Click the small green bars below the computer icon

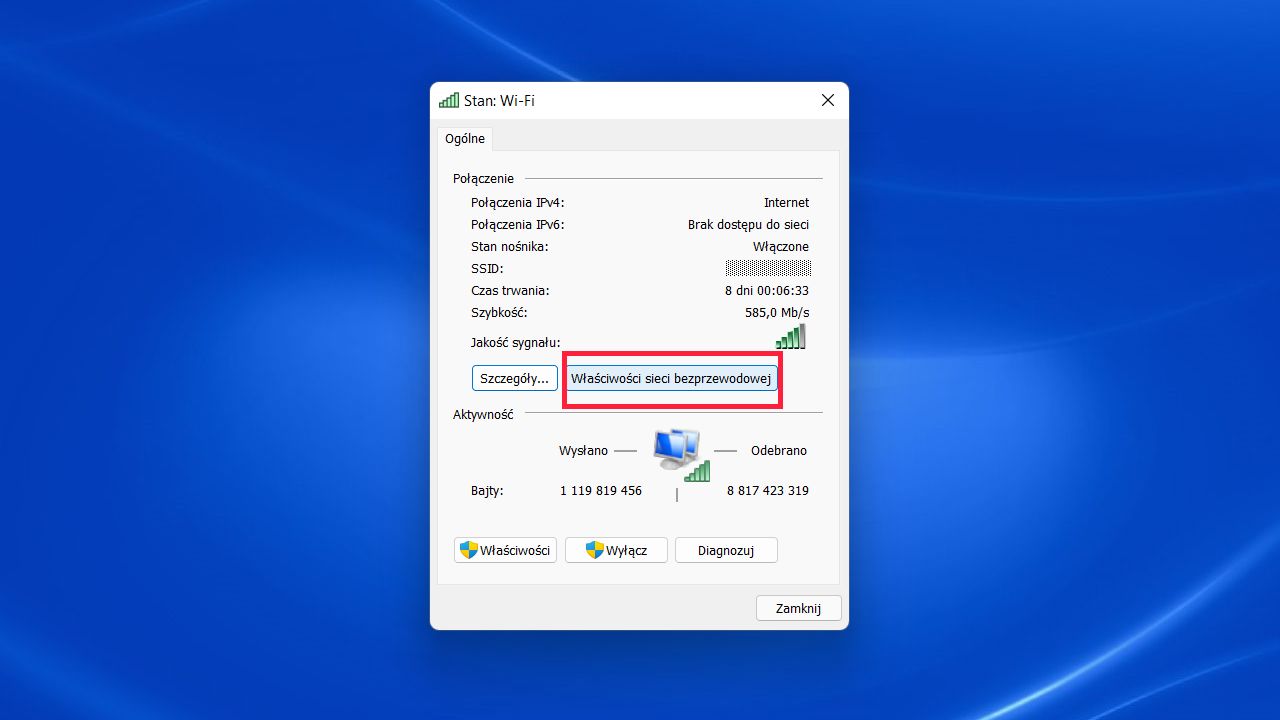point(696,471)
